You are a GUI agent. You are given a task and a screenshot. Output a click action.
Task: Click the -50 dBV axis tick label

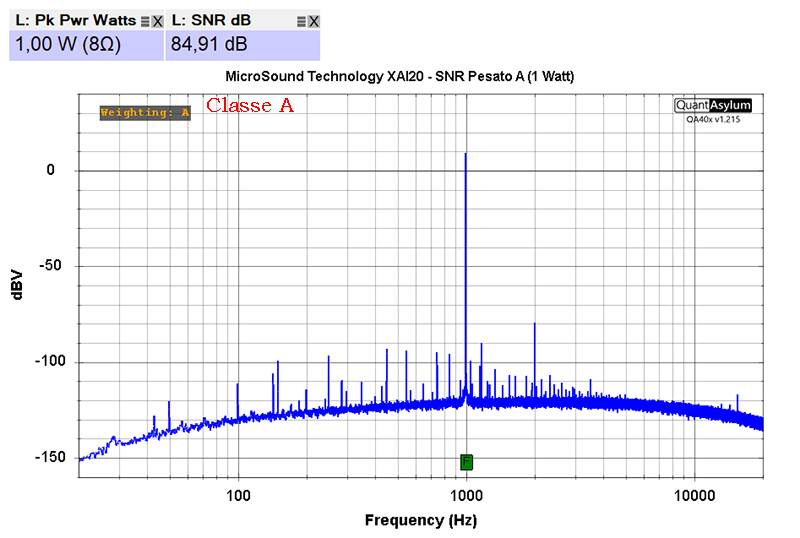tap(50, 266)
